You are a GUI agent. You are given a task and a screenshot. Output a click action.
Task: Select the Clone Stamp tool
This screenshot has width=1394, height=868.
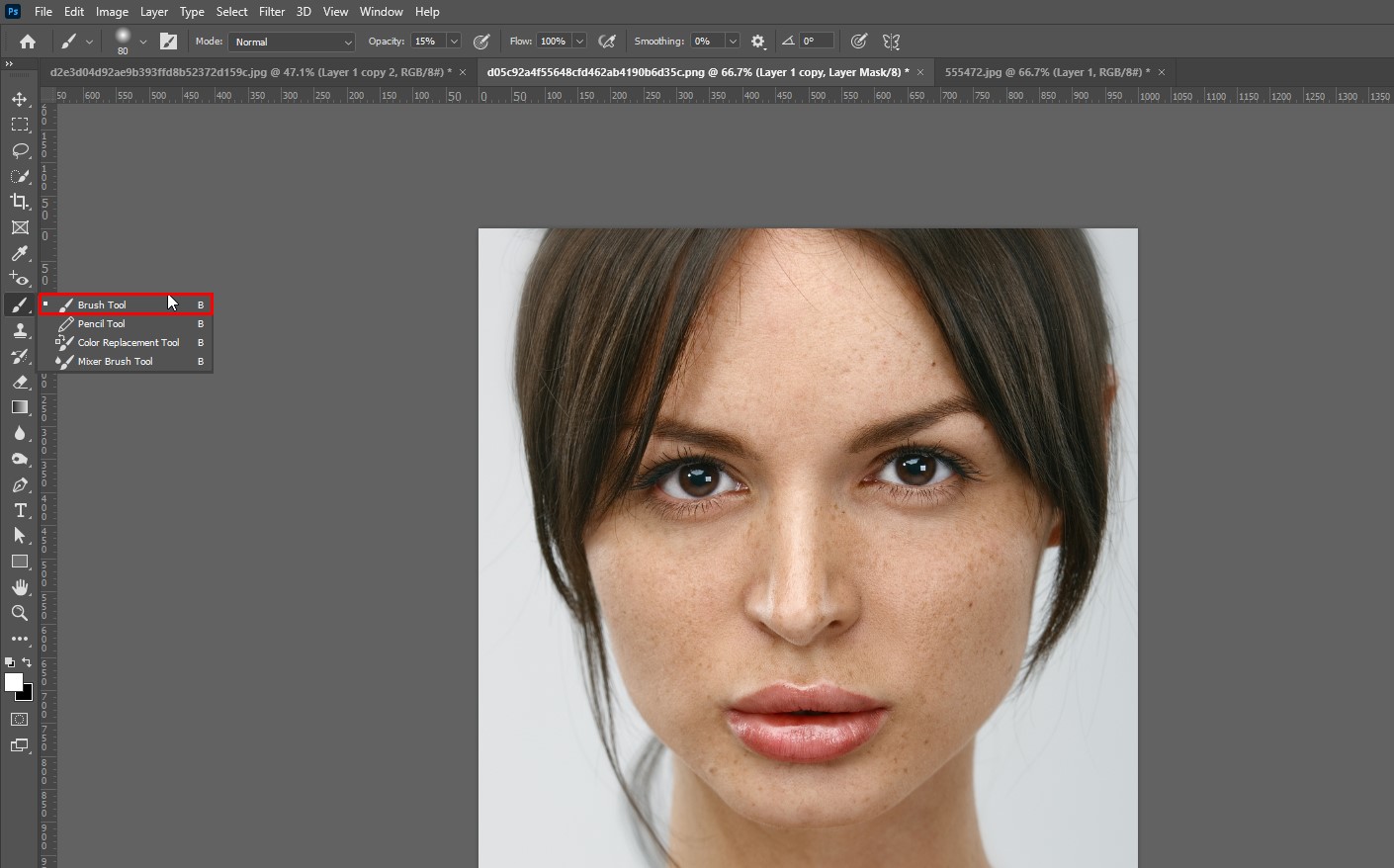(x=20, y=331)
